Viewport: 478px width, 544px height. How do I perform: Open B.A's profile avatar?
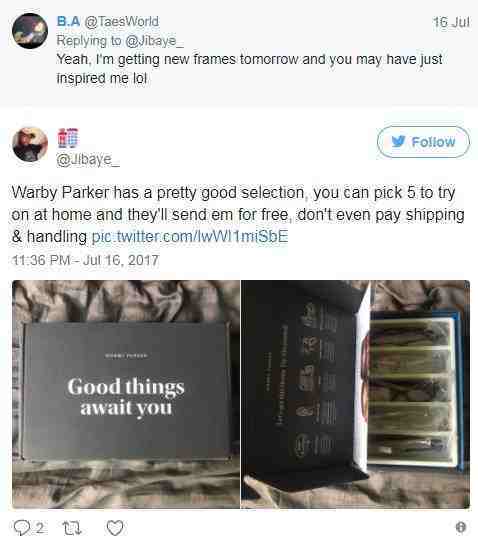point(30,31)
